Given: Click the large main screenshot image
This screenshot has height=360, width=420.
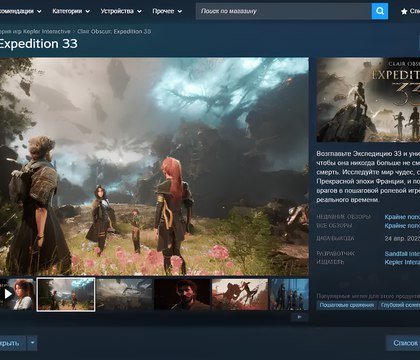Looking at the screenshot, I should tap(154, 166).
